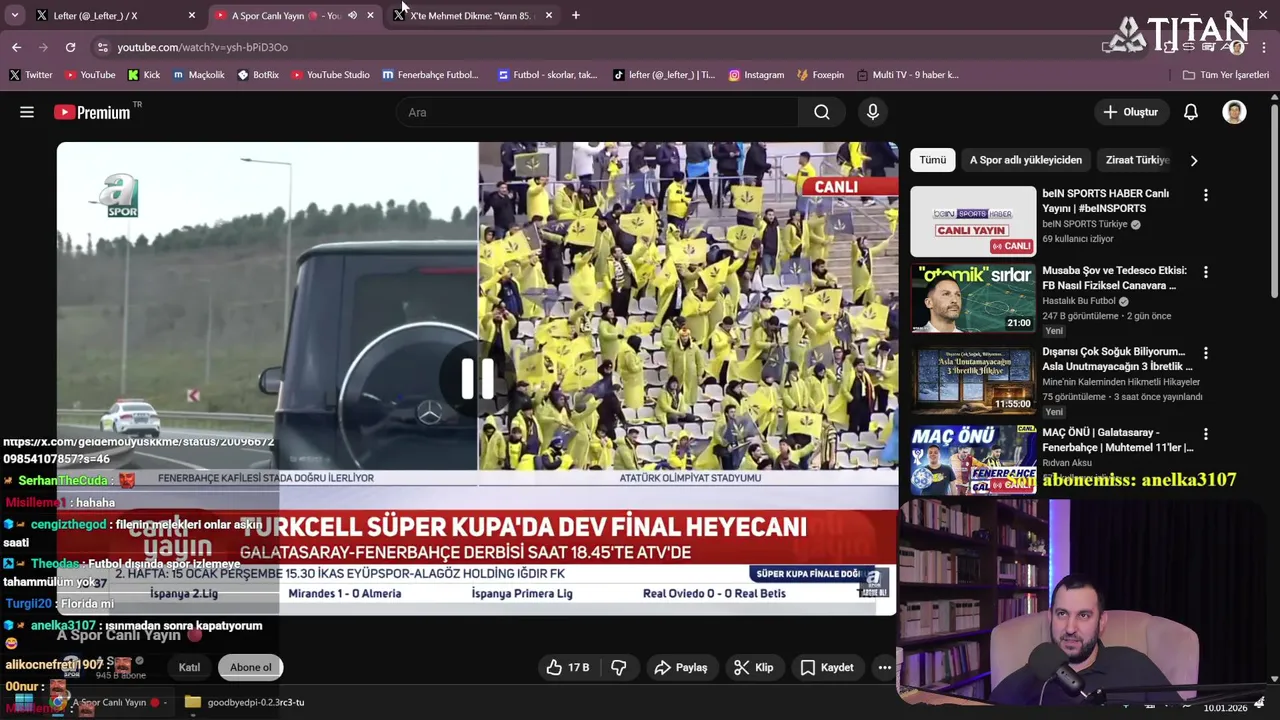Open YouTube notifications bell
Viewport: 1280px width, 720px height.
point(1191,112)
